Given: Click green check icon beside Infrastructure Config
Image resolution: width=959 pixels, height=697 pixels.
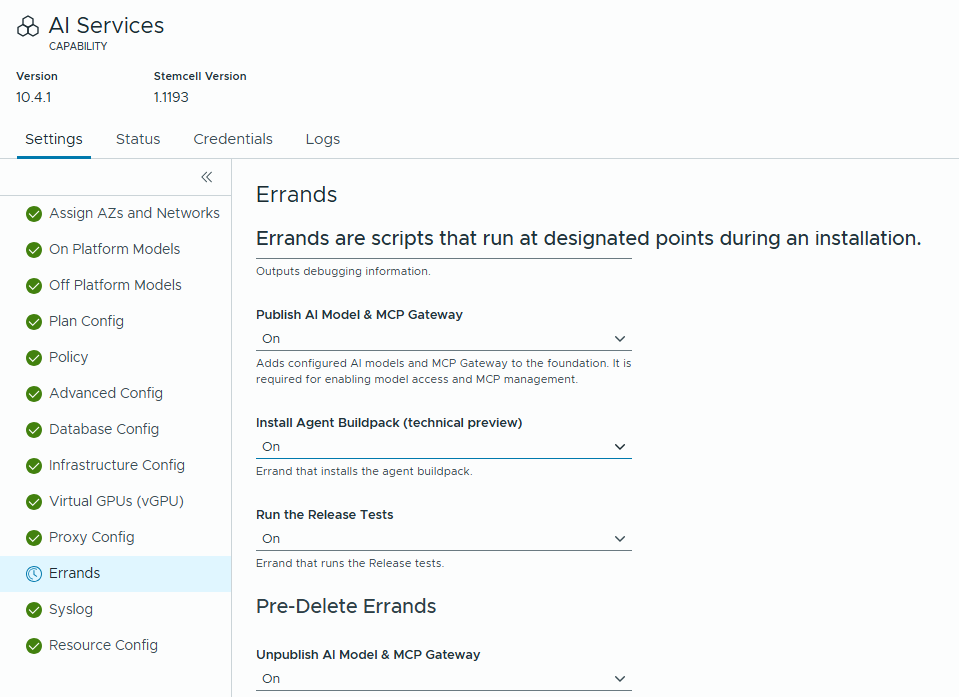Looking at the screenshot, I should click(x=34, y=466).
